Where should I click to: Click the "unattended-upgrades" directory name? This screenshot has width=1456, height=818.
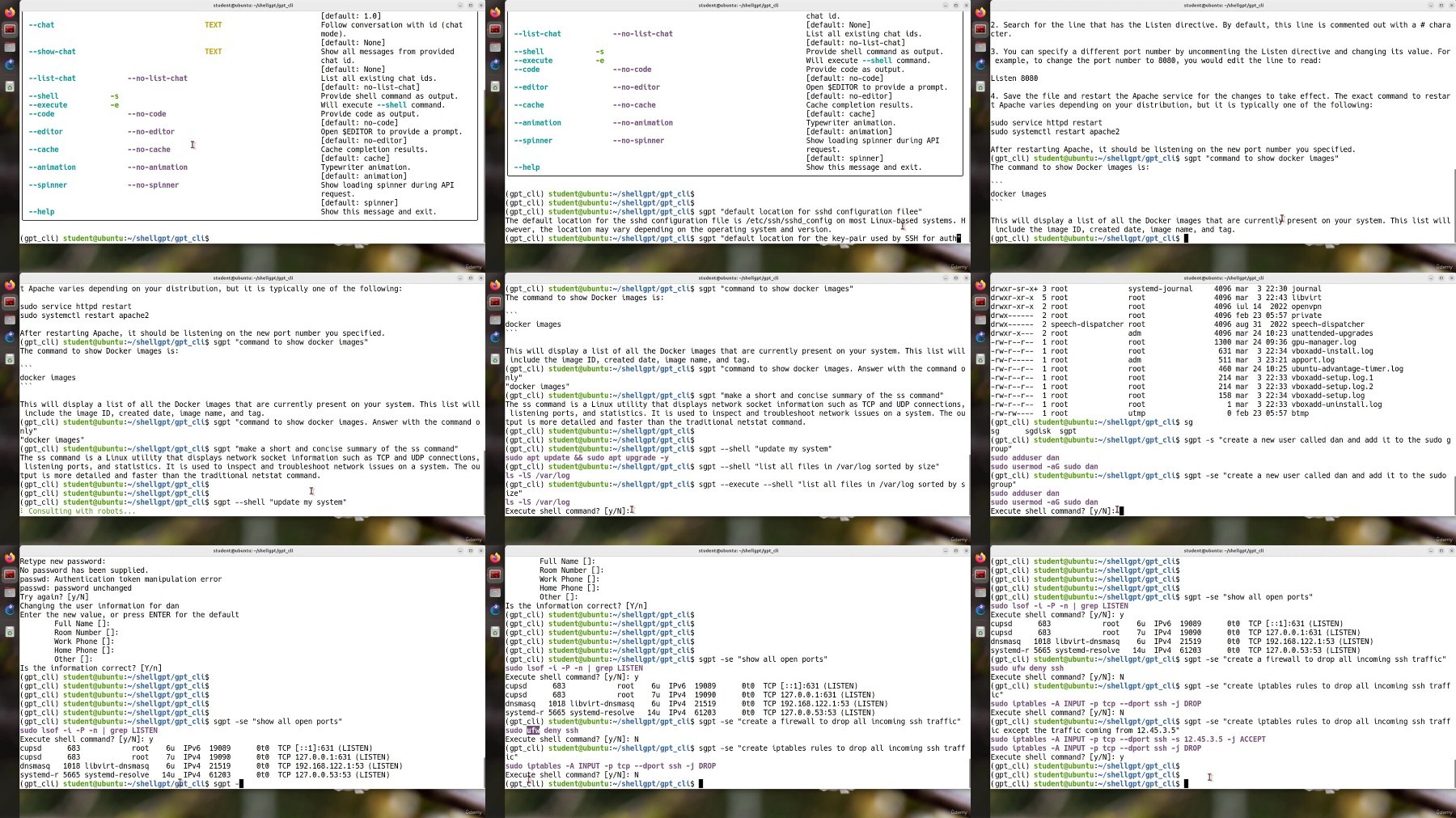click(1331, 333)
